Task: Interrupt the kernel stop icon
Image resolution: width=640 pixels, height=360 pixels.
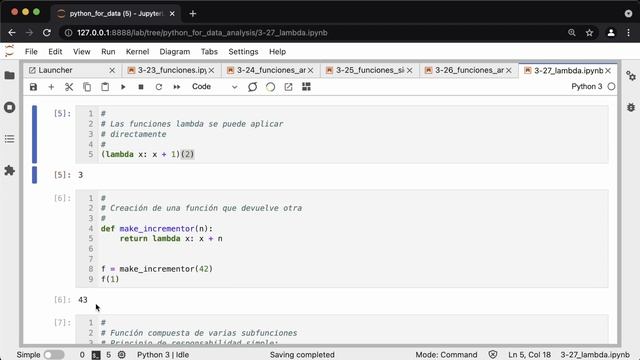Action: point(141,87)
